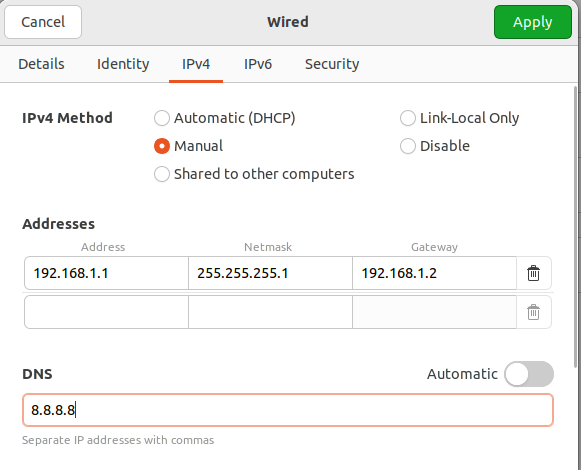Edit the netmask field 255.255.255.1
The width and height of the screenshot is (581, 470).
pos(270,273)
